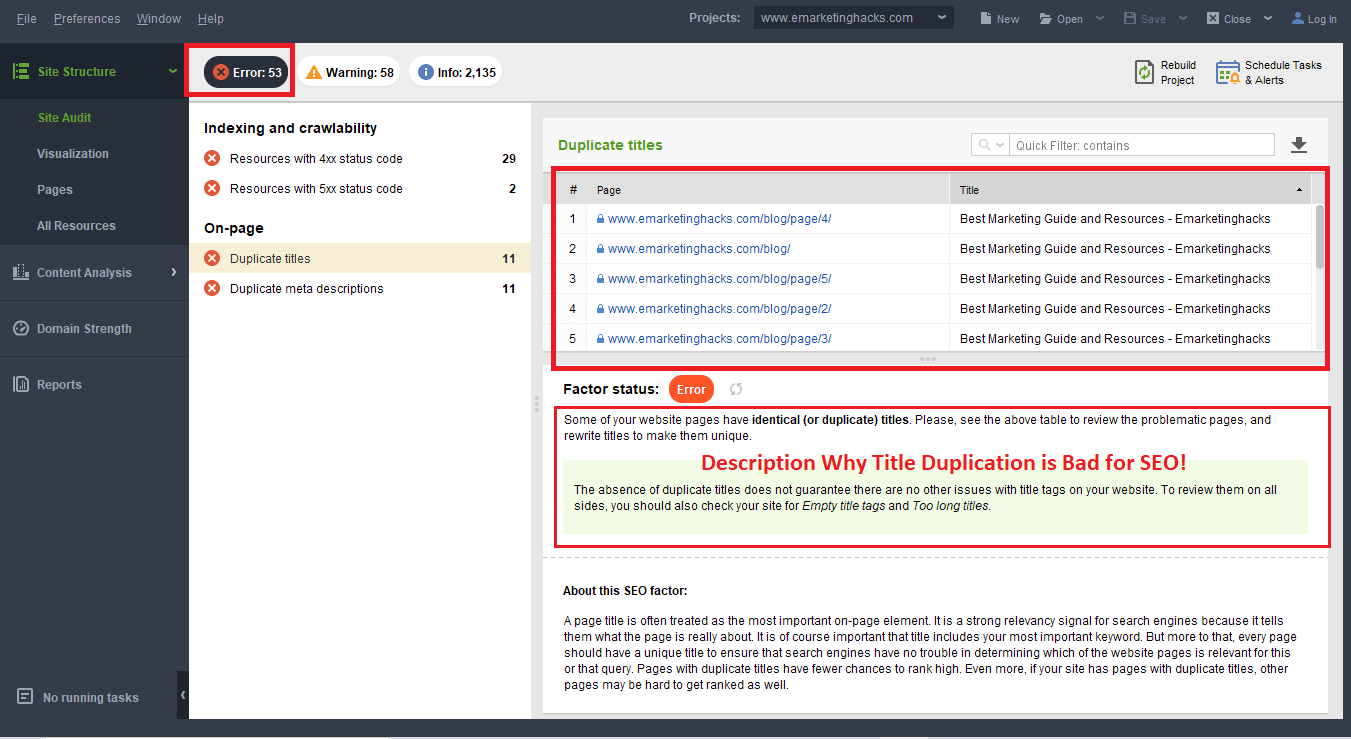Expand the arrow next to Close
Viewport: 1351px width, 739px height.
tap(1268, 18)
